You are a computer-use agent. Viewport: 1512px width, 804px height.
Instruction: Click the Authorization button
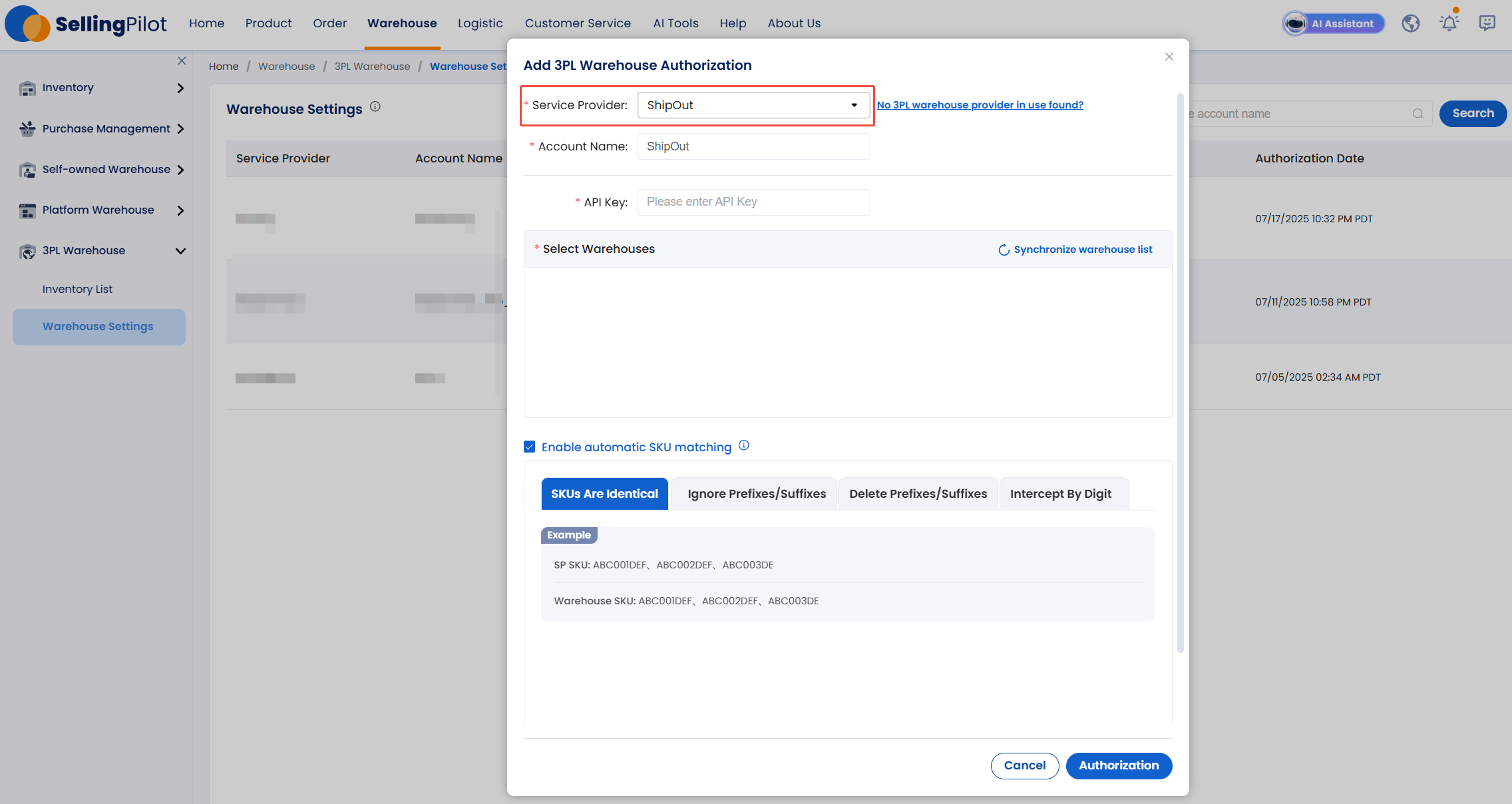(x=1119, y=765)
